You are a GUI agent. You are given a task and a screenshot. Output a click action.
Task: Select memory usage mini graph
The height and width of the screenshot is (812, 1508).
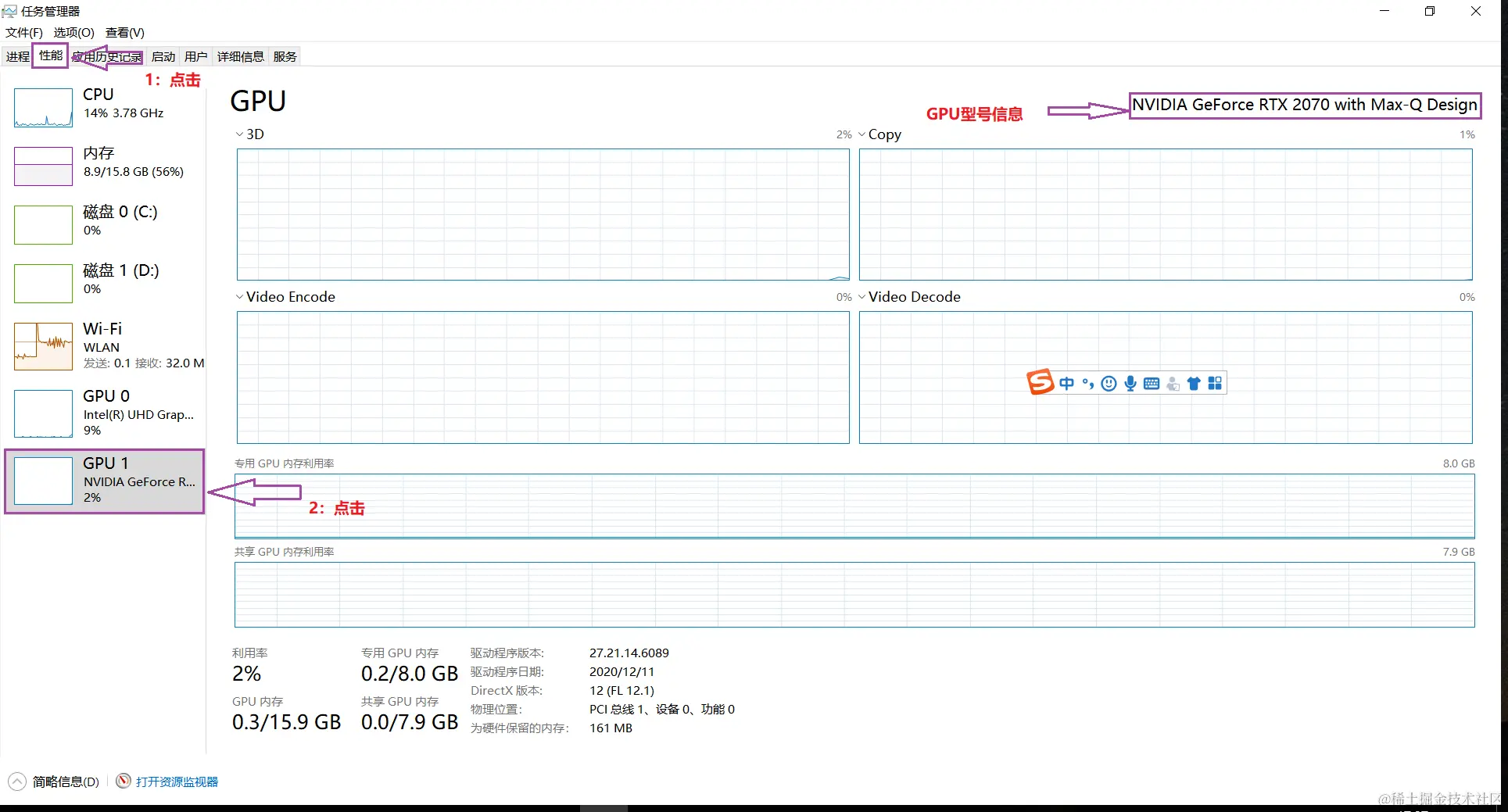[43, 166]
